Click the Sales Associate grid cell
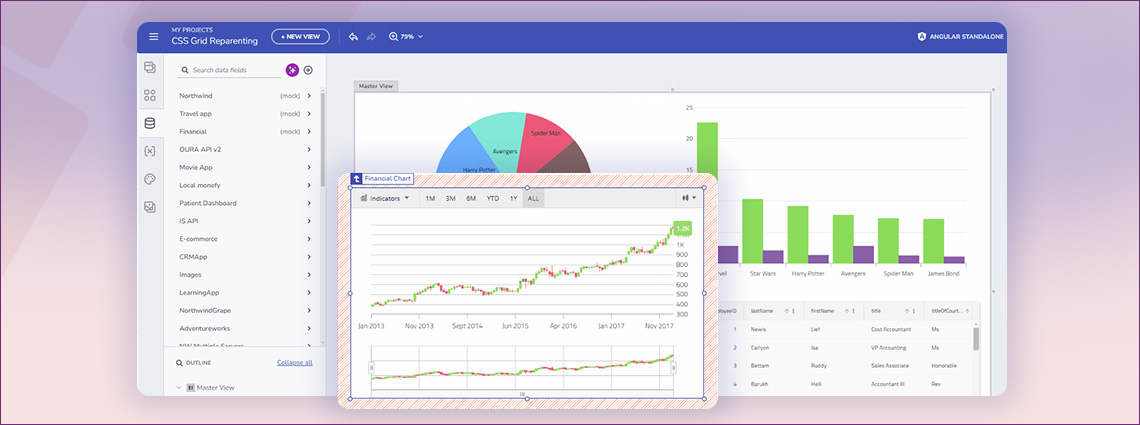Viewport: 1140px width, 425px height. 895,365
